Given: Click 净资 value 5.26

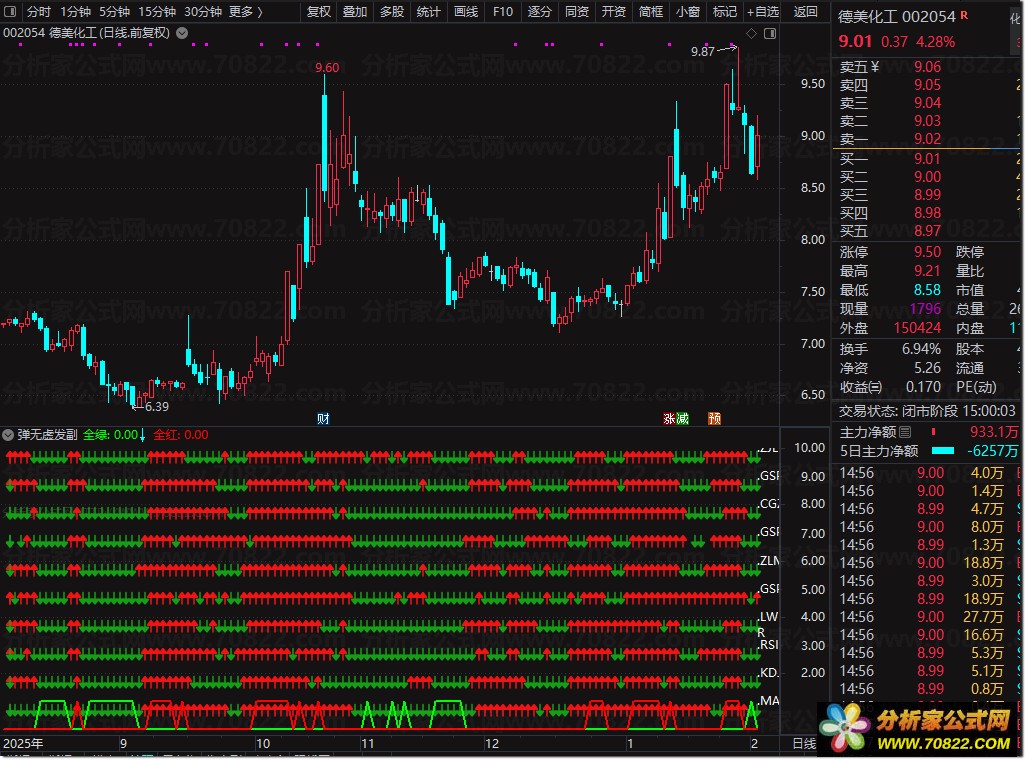Looking at the screenshot, I should click(x=927, y=368).
